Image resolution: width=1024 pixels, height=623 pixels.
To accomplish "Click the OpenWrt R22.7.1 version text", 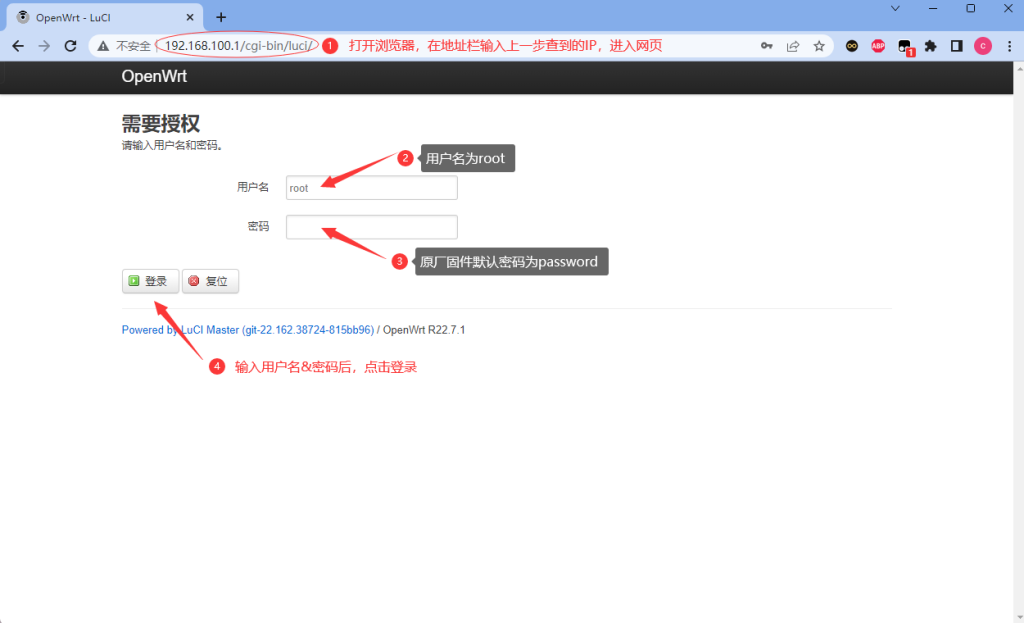I will 424,330.
